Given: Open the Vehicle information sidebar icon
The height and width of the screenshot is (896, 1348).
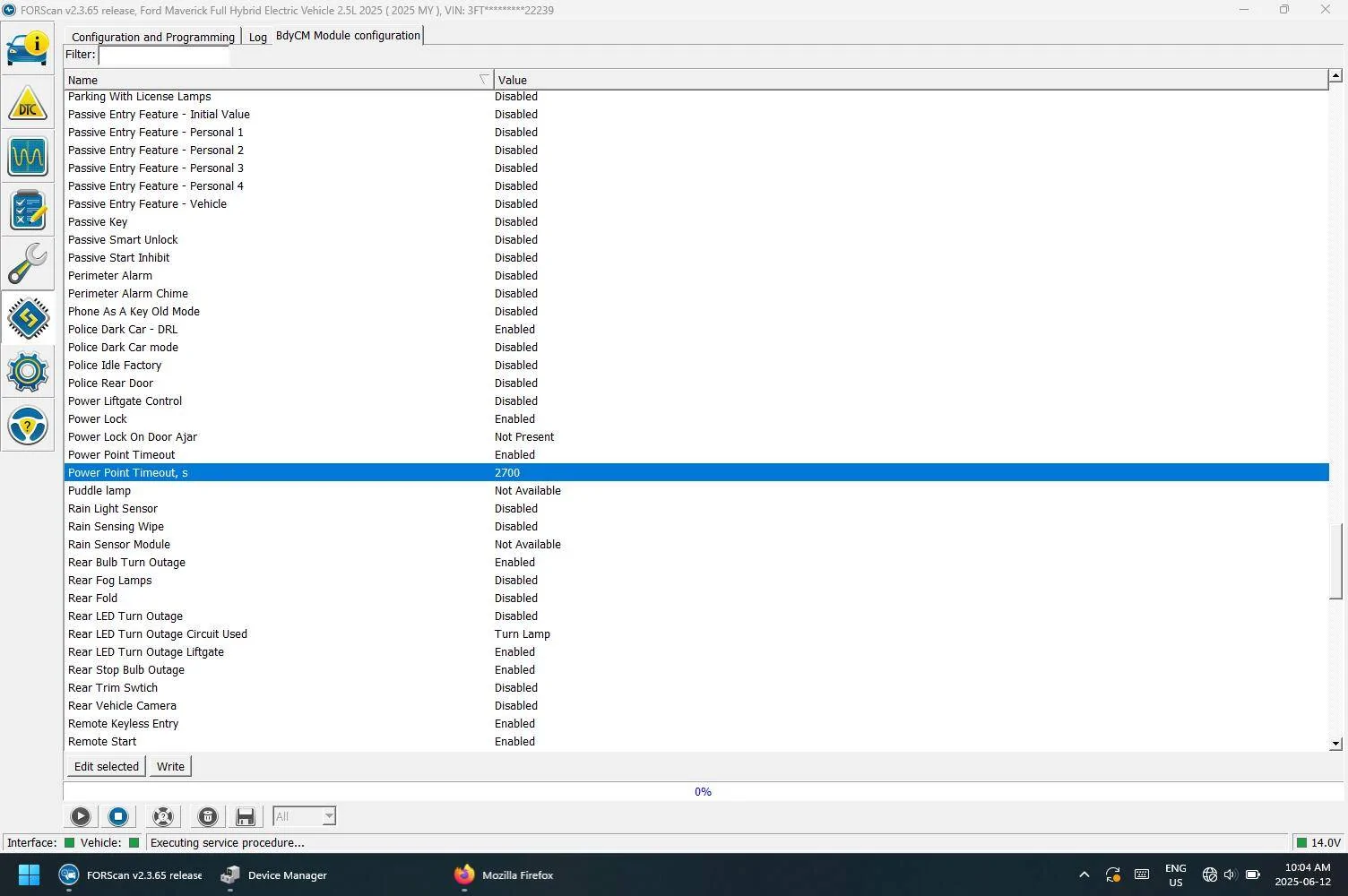Looking at the screenshot, I should tap(28, 49).
